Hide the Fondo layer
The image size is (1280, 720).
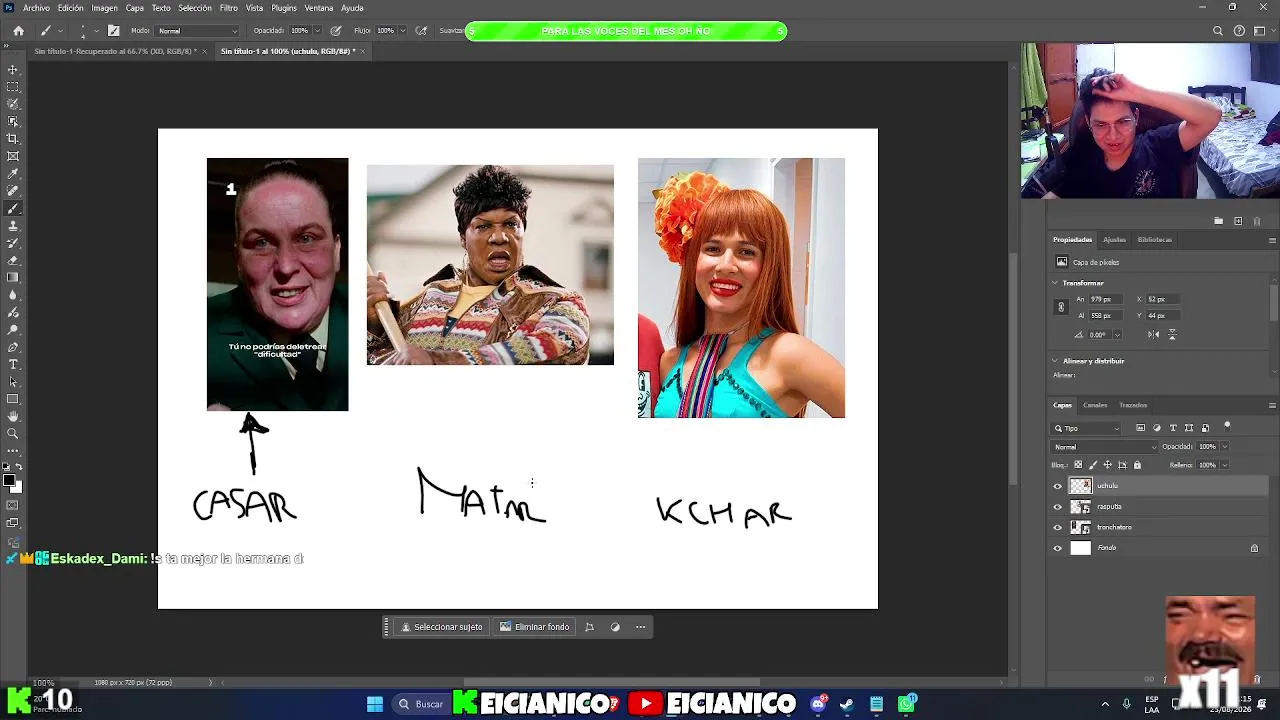1058,548
